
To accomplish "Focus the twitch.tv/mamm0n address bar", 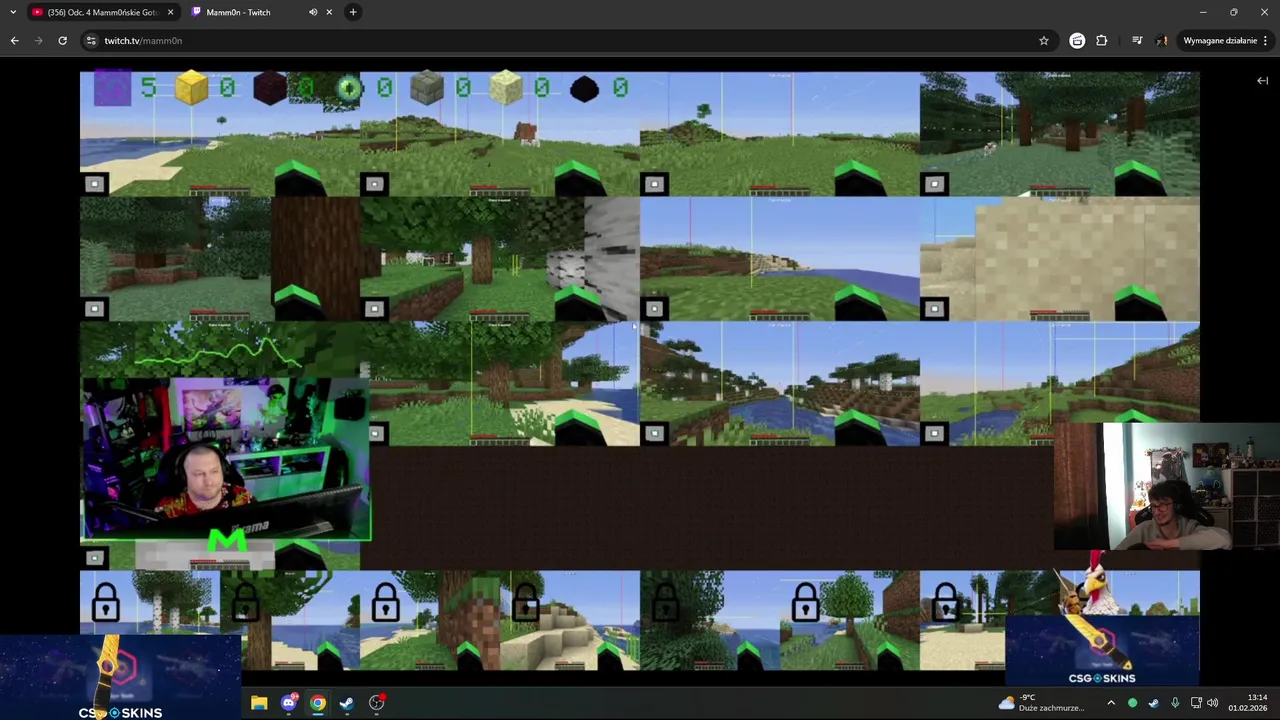I will coord(560,40).
